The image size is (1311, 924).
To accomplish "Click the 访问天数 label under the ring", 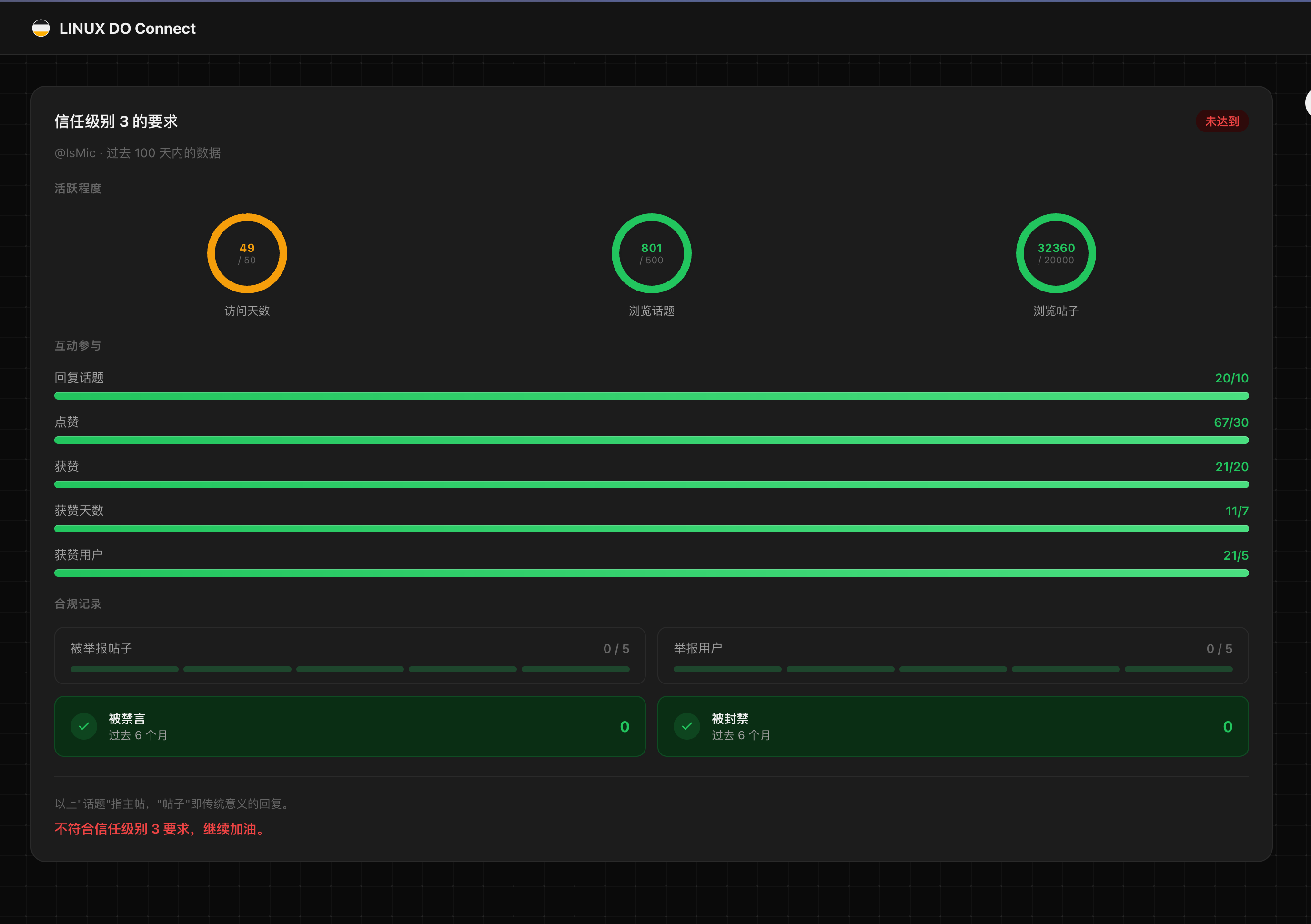I will click(247, 311).
